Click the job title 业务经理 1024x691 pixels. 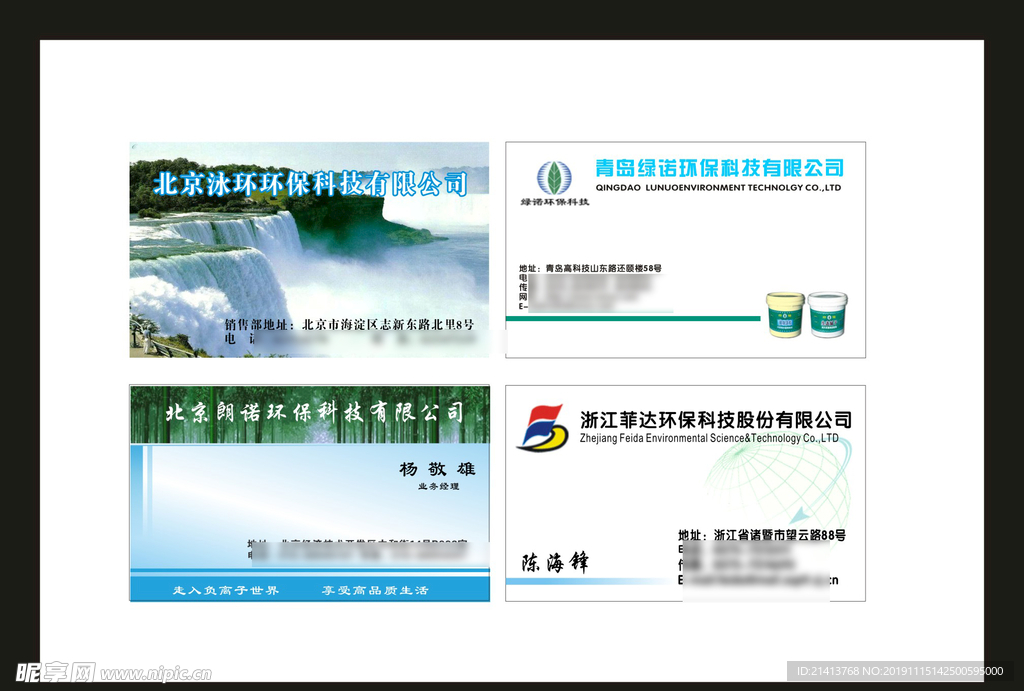point(438,487)
